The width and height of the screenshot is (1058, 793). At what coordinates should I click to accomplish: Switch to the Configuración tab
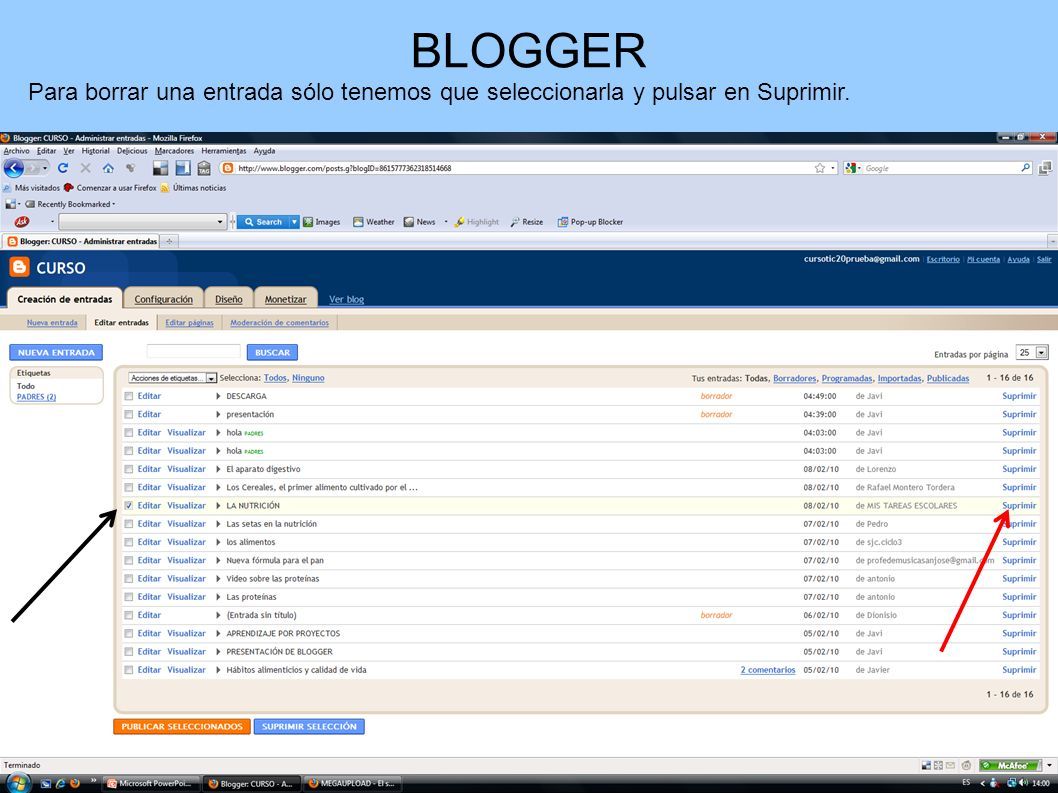pos(163,299)
